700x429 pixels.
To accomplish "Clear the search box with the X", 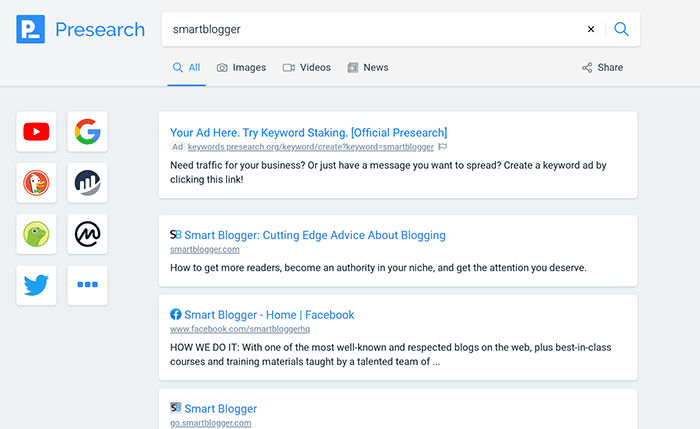I will tap(590, 29).
